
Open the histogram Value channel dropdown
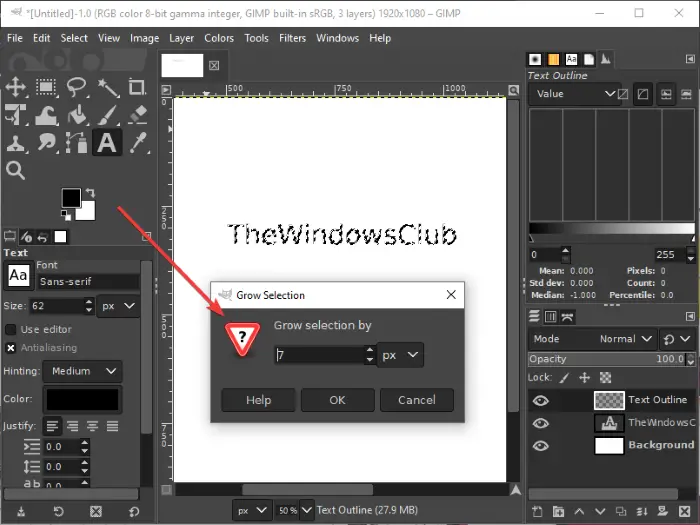click(x=575, y=94)
